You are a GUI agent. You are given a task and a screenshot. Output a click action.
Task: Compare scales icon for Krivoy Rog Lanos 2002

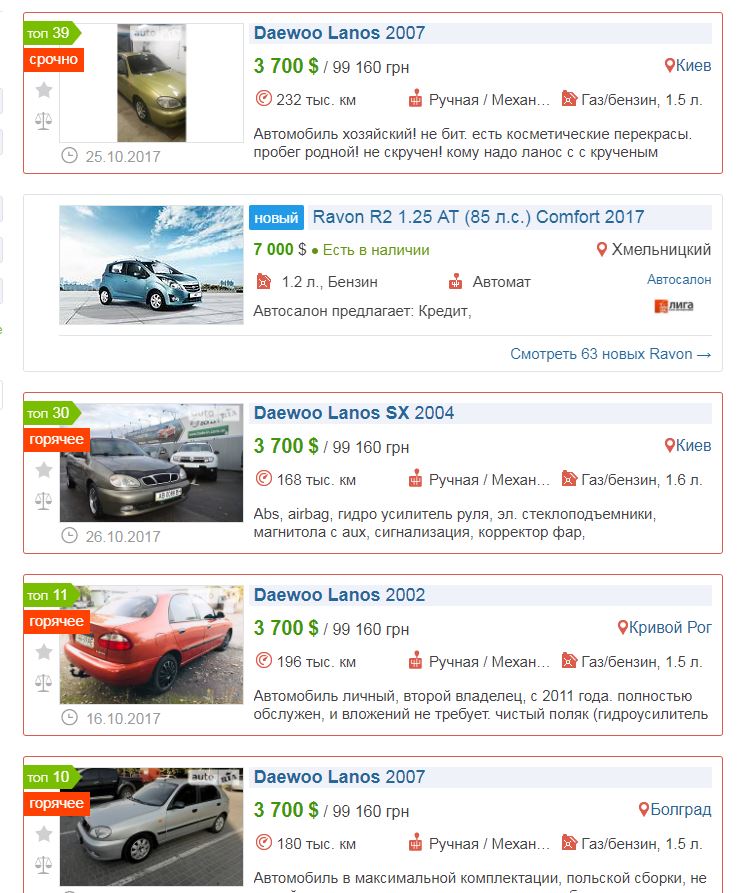coord(44,683)
